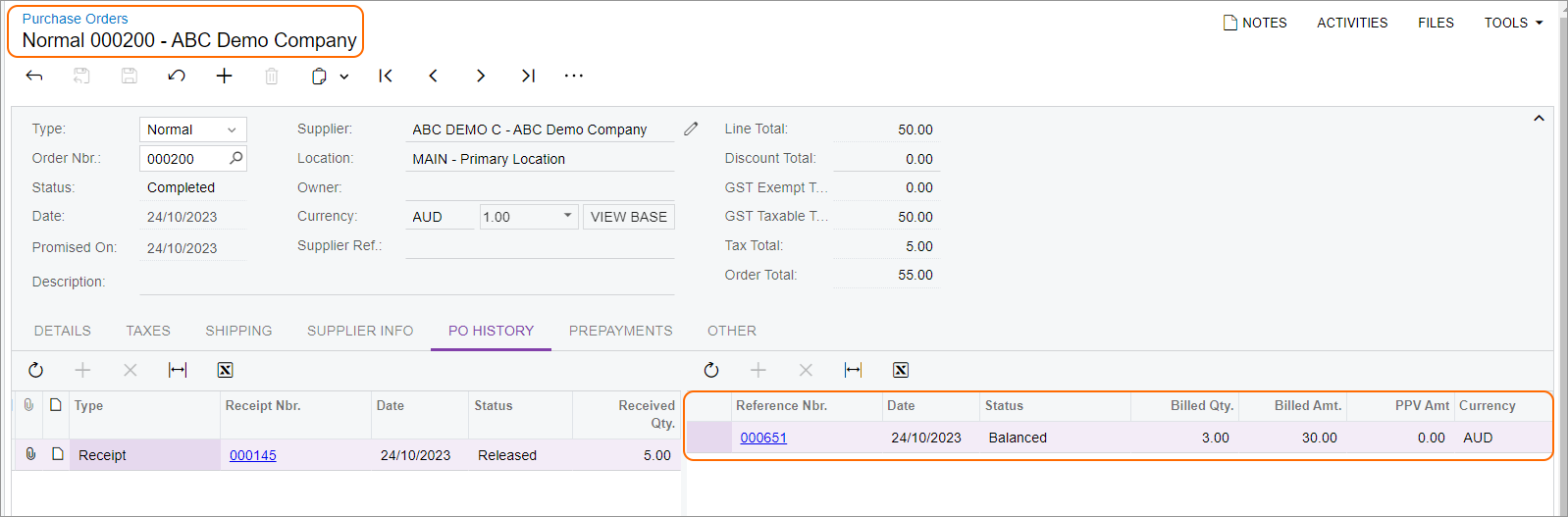Switch to the Supplier Info tab
This screenshot has width=1568, height=517.
click(x=360, y=331)
